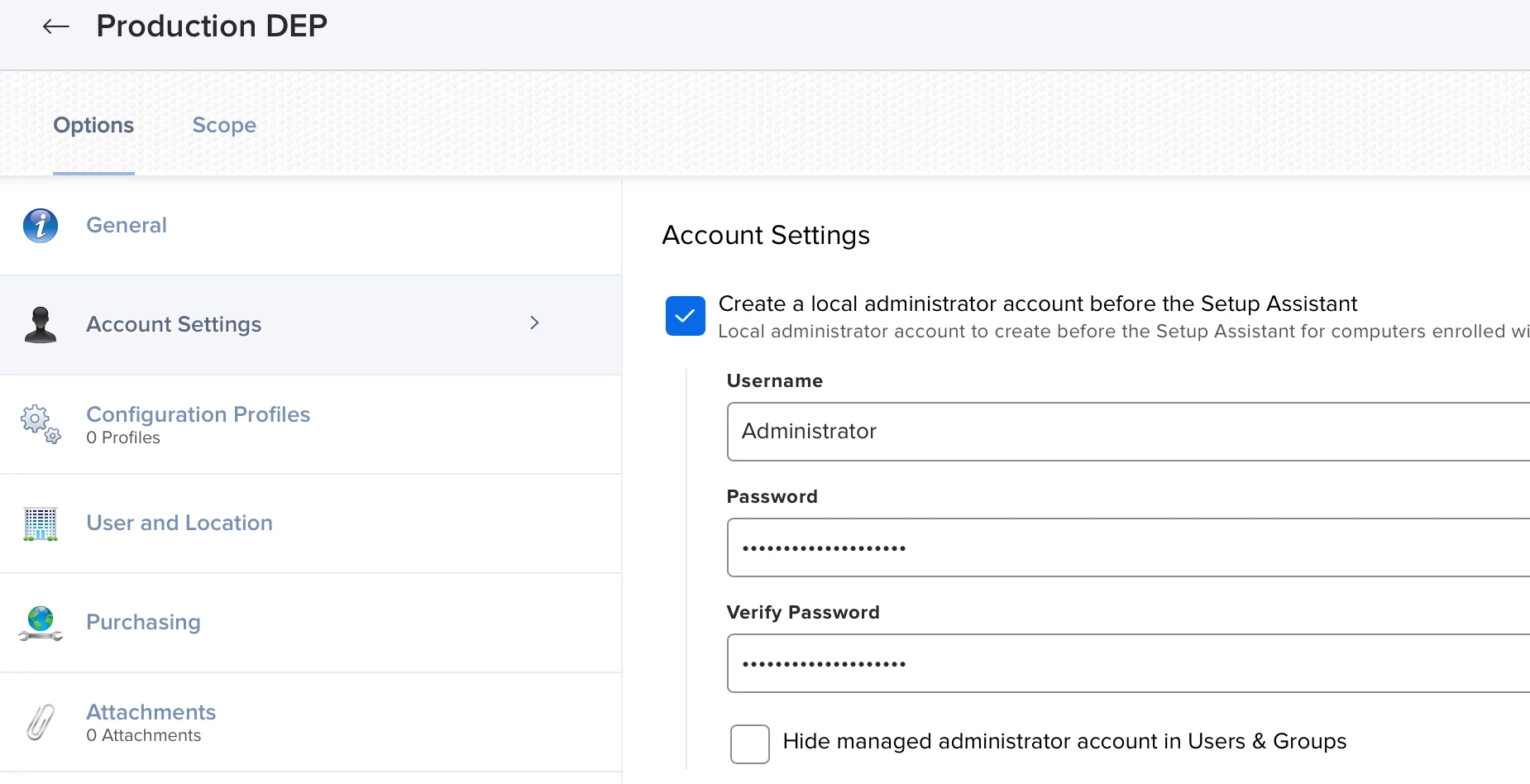Open Configuration Profiles section
The width and height of the screenshot is (1530, 784).
[x=198, y=414]
